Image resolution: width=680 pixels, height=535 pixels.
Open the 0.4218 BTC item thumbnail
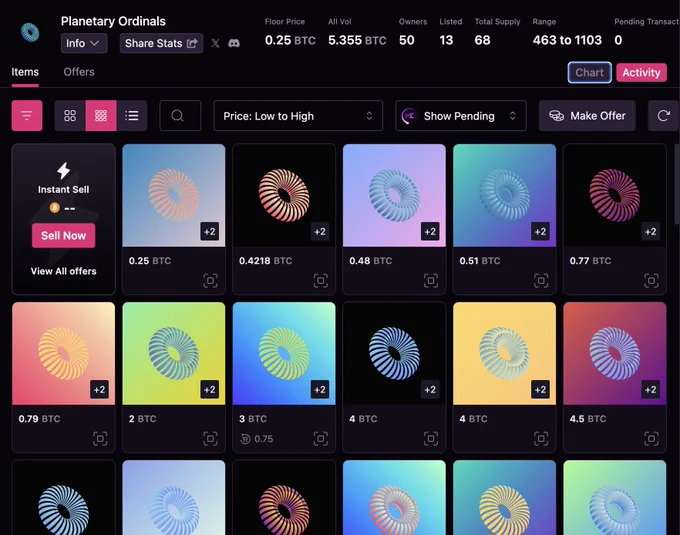pos(284,196)
